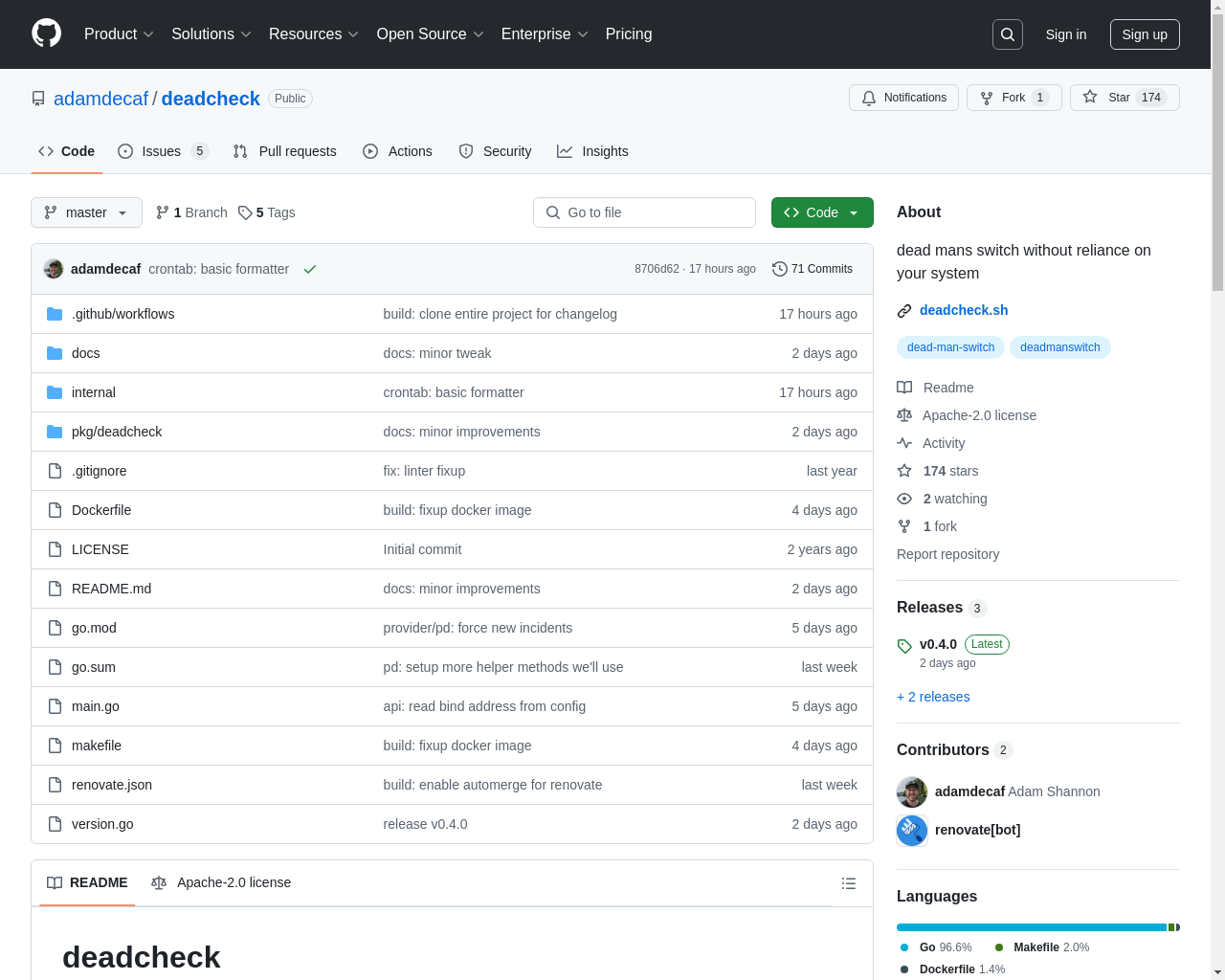Click Report repository link
This screenshot has height=980, width=1225.
(x=947, y=554)
